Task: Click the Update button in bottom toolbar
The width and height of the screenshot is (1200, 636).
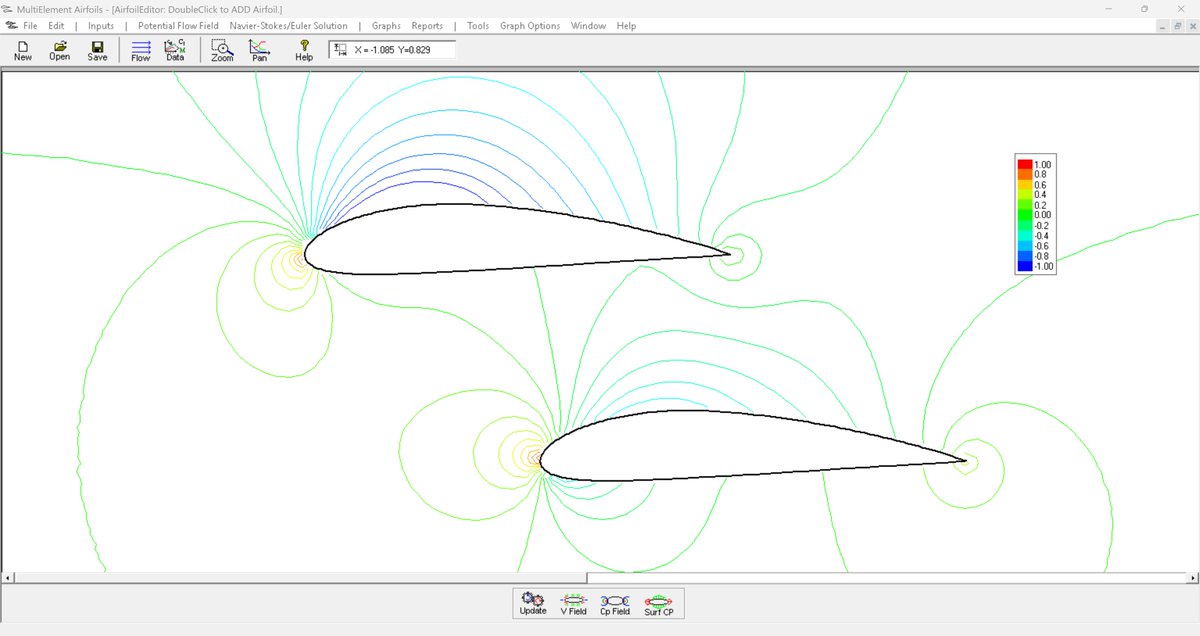Action: pos(533,604)
